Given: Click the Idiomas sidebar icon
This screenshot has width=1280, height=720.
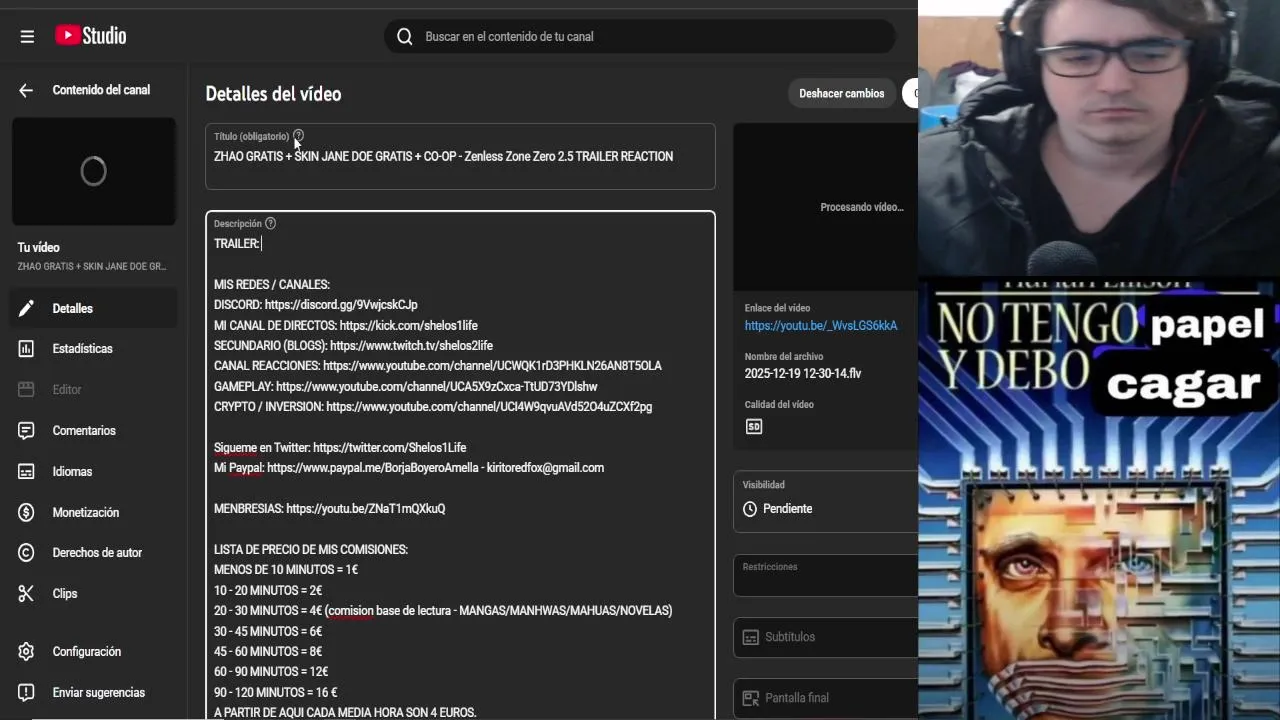Looking at the screenshot, I should click(x=27, y=471).
